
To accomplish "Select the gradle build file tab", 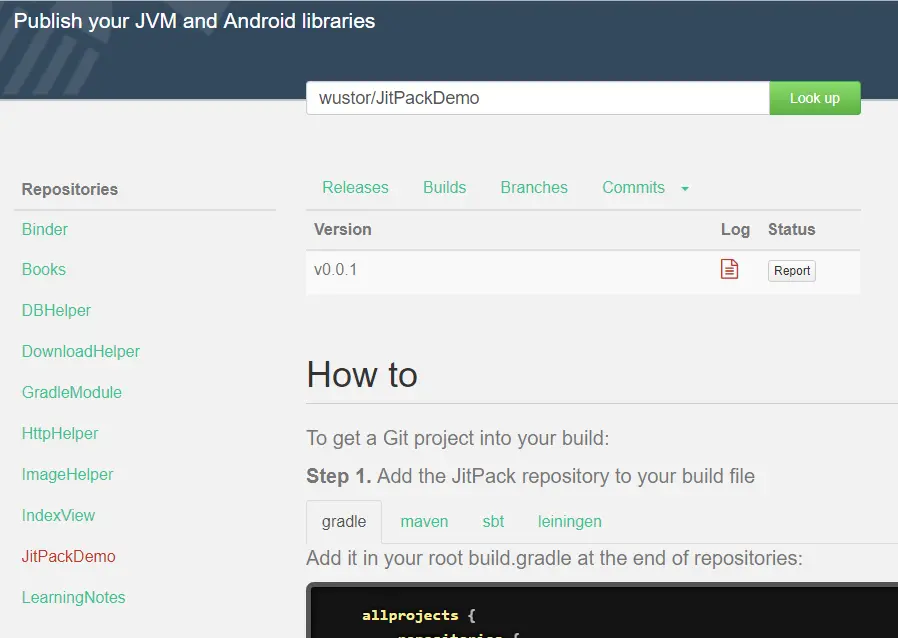I will (x=344, y=522).
